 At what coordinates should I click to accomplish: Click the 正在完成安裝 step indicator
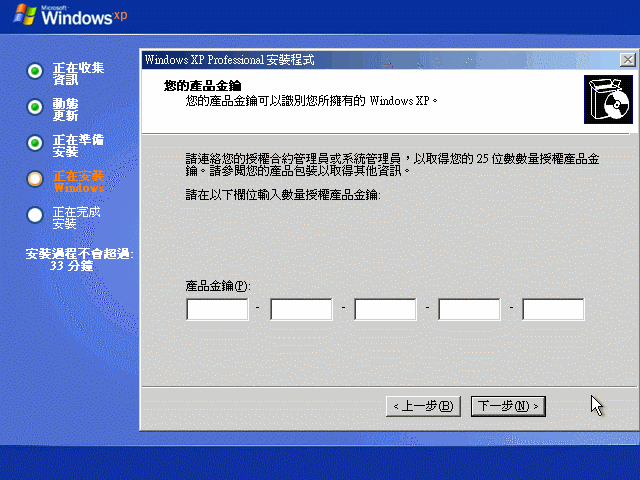pyautogui.click(x=35, y=215)
